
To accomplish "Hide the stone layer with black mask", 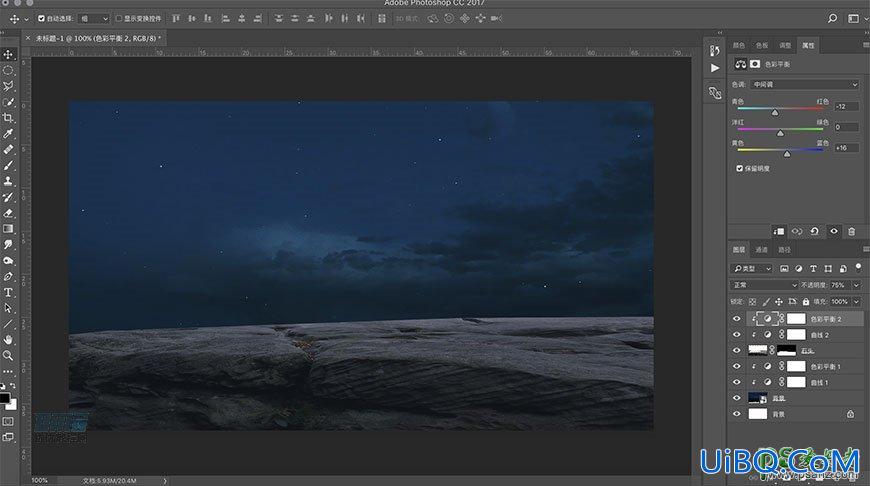I will click(x=737, y=351).
